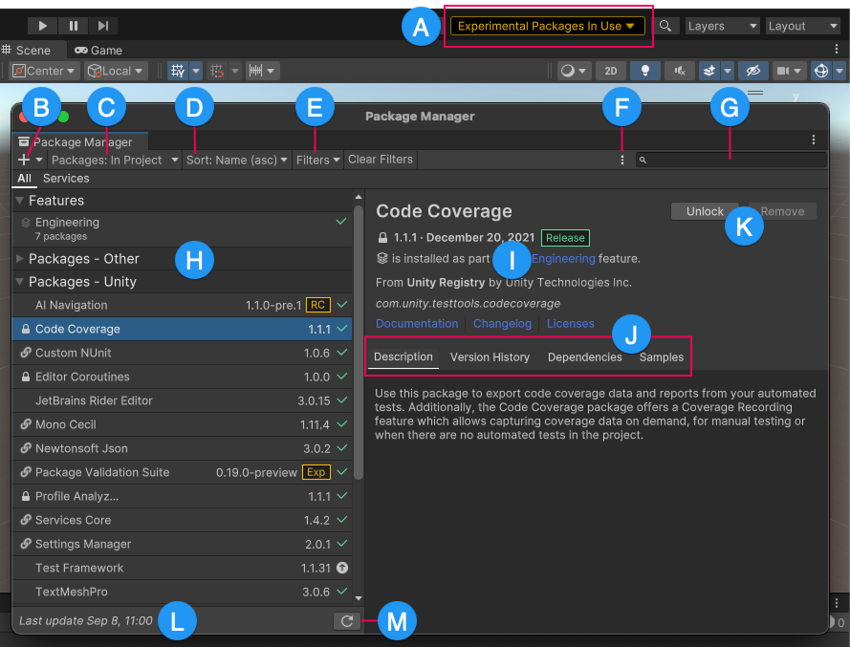The width and height of the screenshot is (850, 647).
Task: Open the Package Manager more-options ⋮ menu
Action: (622, 159)
